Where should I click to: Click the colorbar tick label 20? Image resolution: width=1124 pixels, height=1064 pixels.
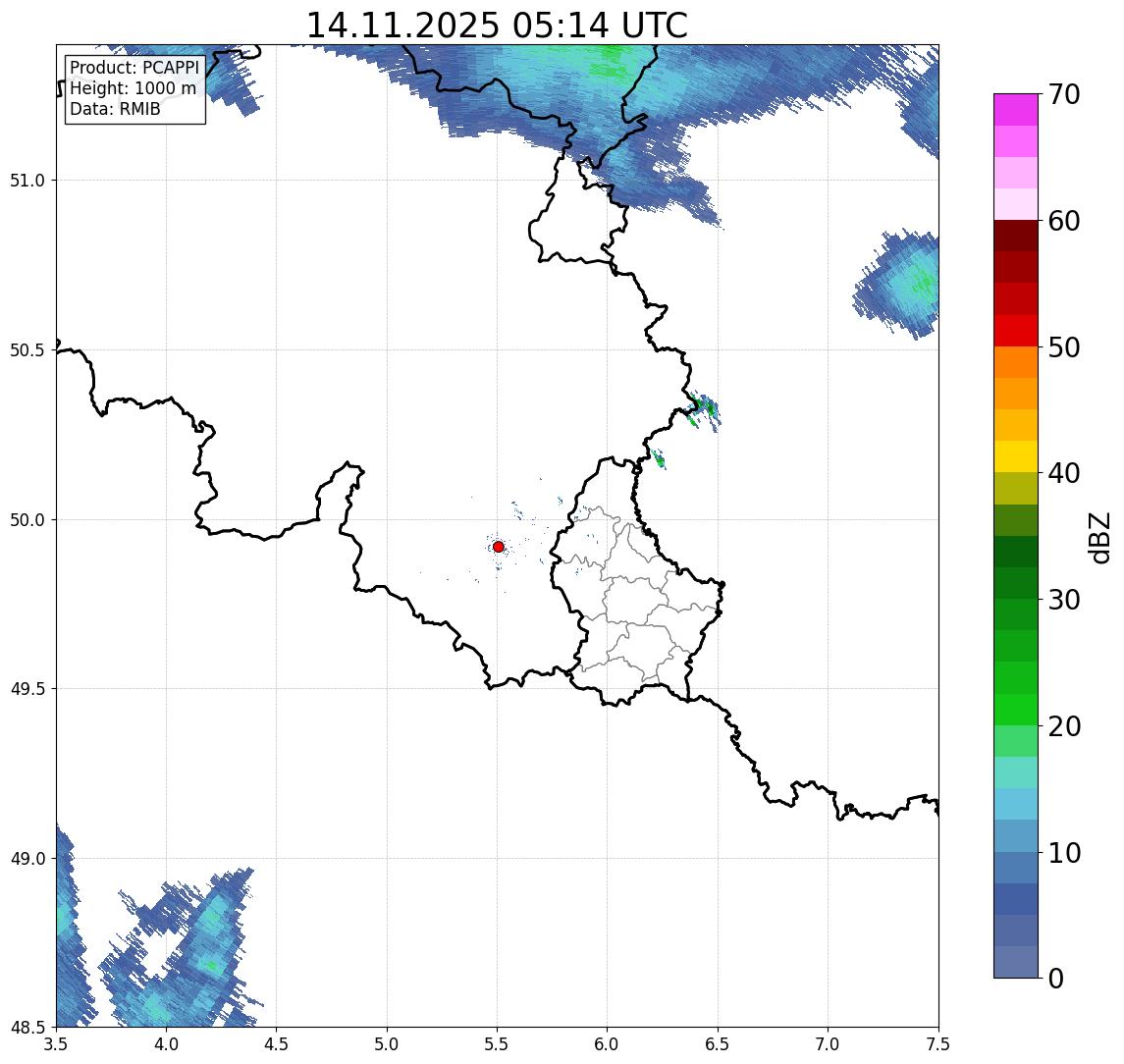(1064, 726)
